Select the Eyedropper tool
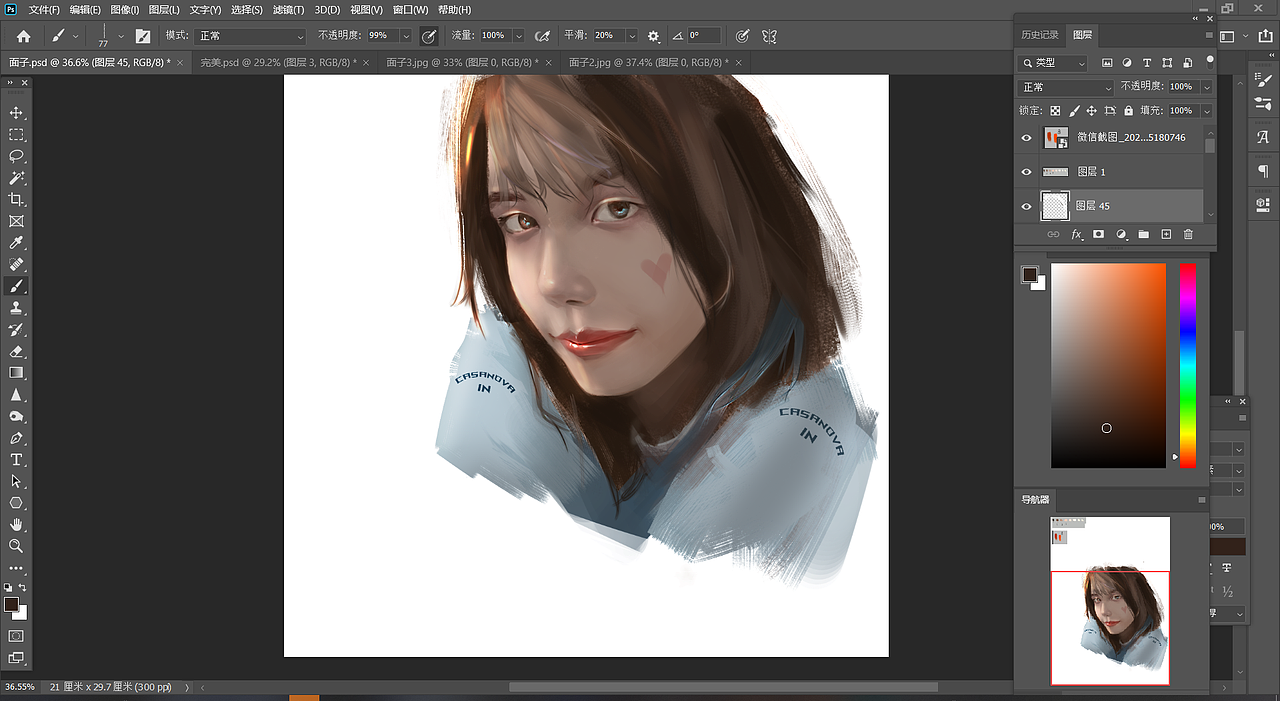Screen dimensions: 1280x701 [x=16, y=243]
